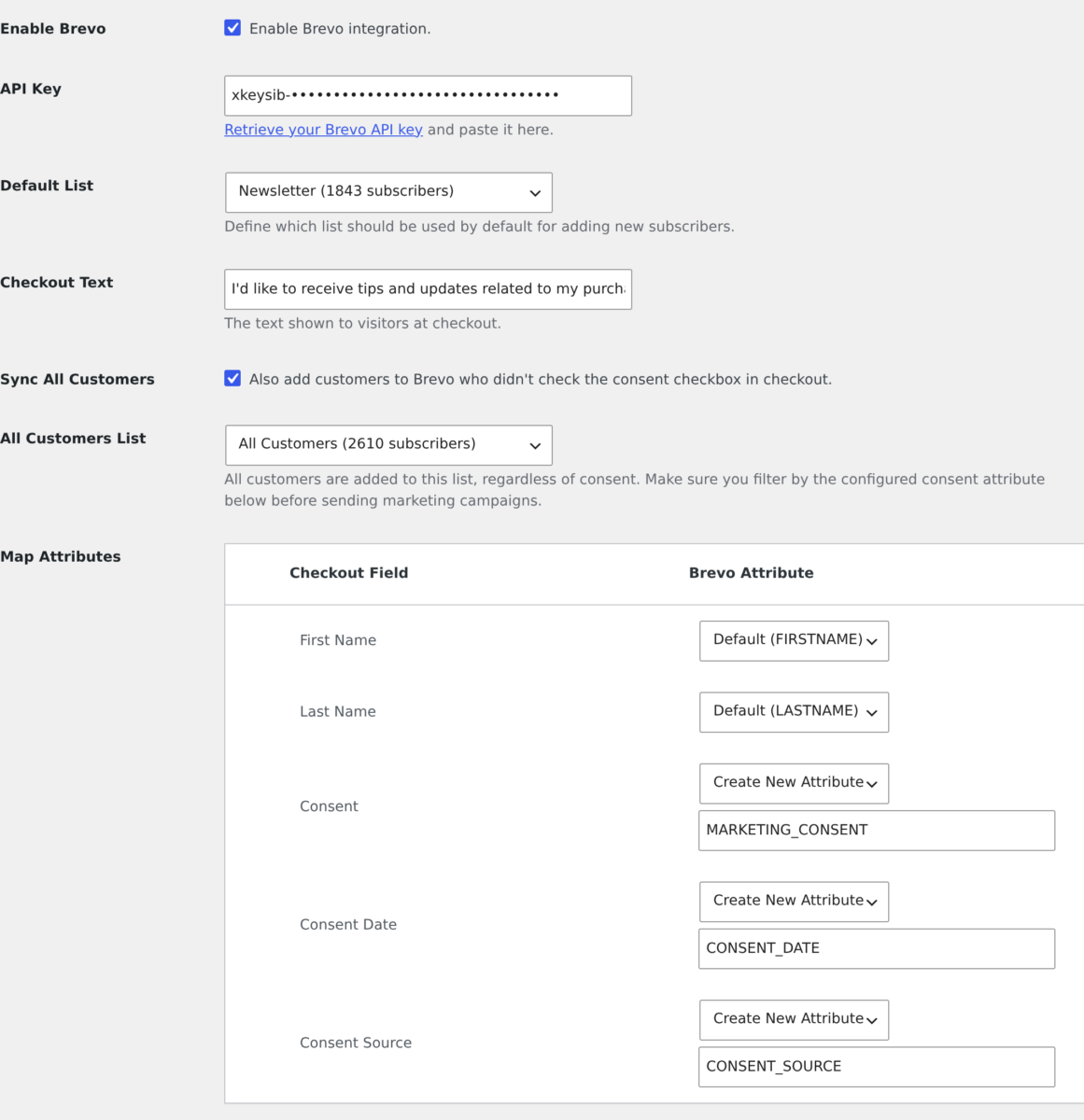The image size is (1084, 1120).
Task: Open the Retrieve your Brevo API key link
Action: pyautogui.click(x=323, y=130)
